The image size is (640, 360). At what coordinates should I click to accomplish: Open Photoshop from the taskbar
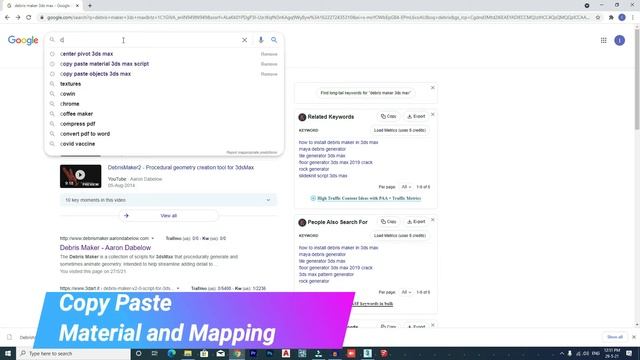pyautogui.click(x=269, y=353)
